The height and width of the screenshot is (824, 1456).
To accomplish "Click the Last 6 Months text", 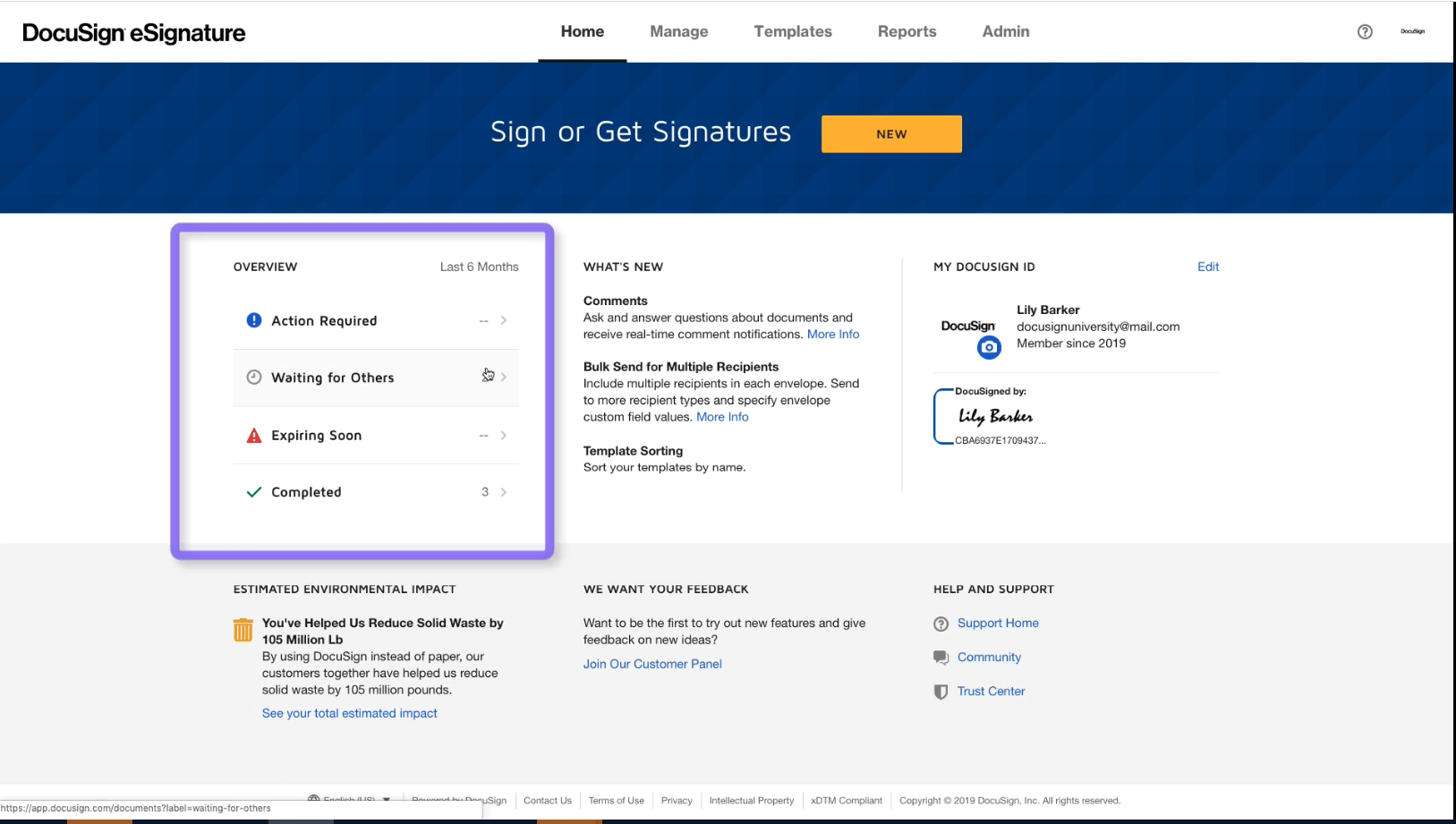I will [x=480, y=267].
